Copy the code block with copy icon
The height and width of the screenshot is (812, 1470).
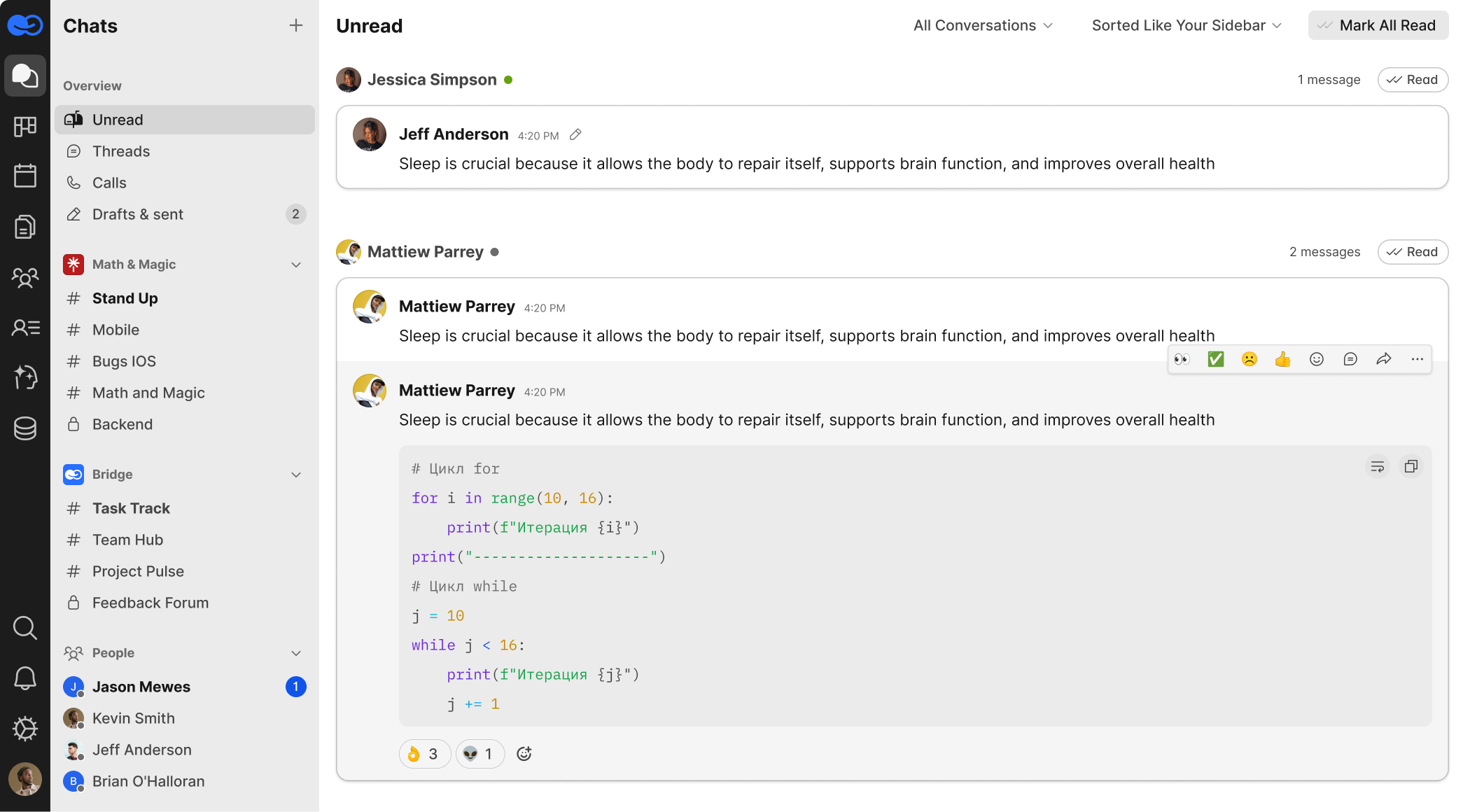(x=1411, y=467)
